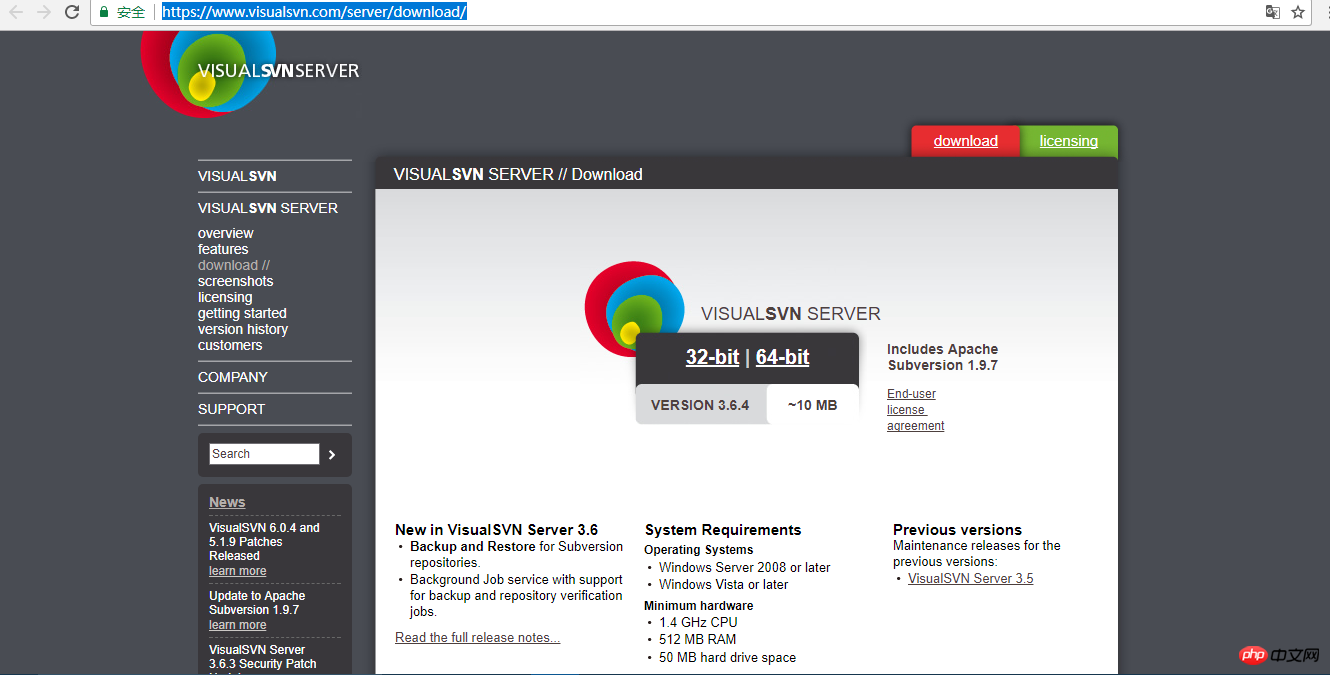Open VISUALSVN SERVER sidebar section

[x=268, y=208]
